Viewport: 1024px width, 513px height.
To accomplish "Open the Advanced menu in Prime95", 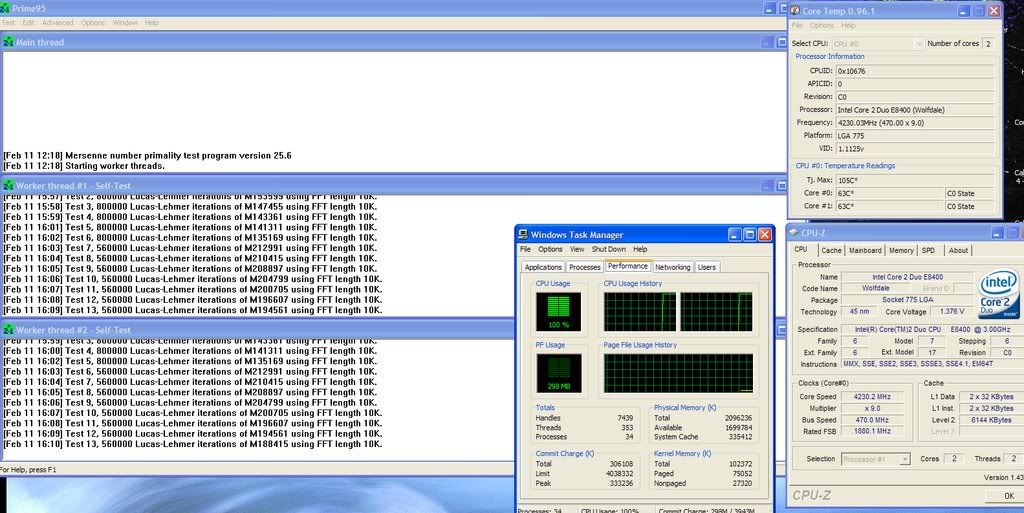I will pos(57,23).
